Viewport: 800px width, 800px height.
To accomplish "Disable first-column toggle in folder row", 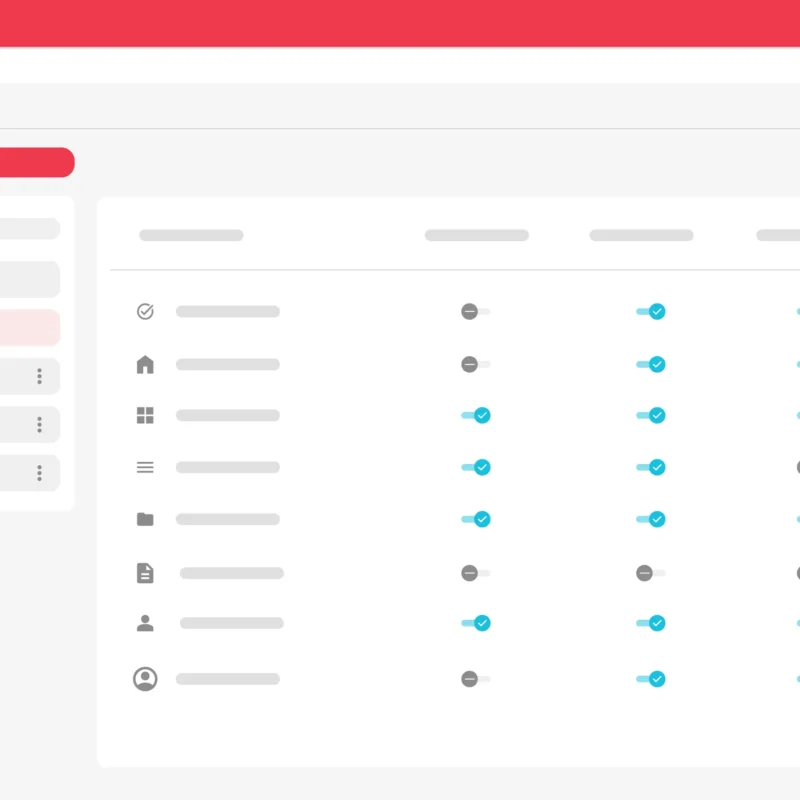I will (476, 519).
